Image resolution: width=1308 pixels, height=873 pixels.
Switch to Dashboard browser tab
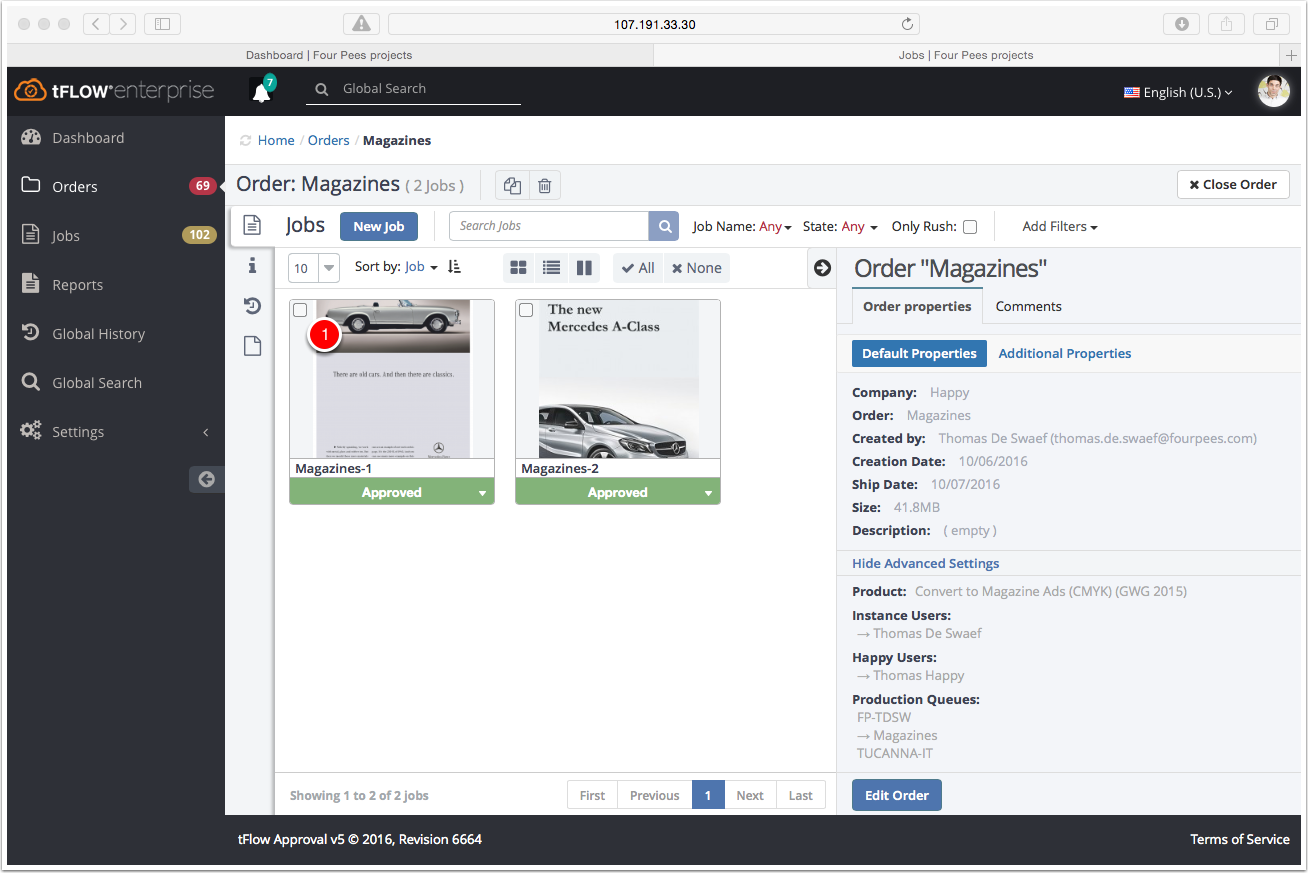(x=329, y=55)
